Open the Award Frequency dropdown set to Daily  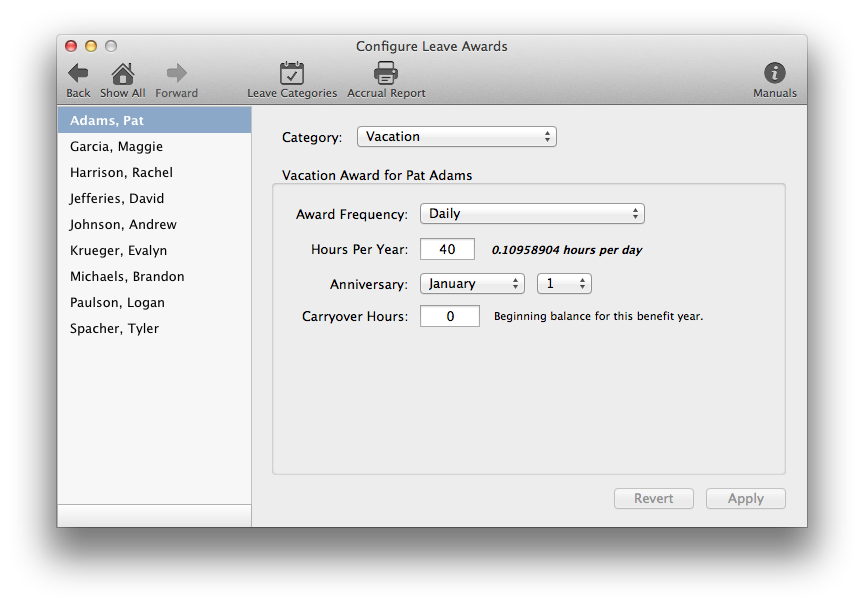[532, 214]
